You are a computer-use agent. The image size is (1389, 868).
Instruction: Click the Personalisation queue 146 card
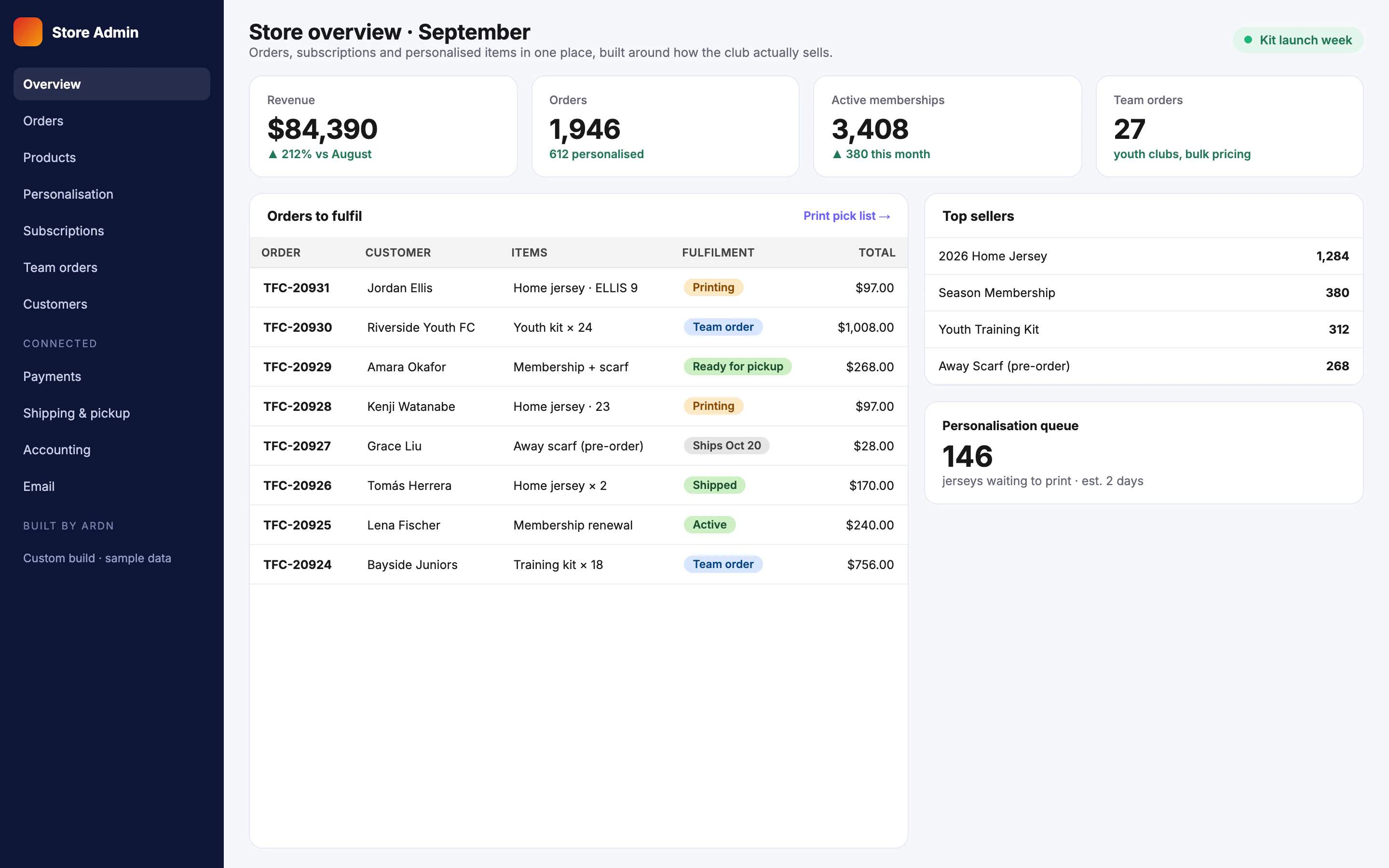(1144, 453)
